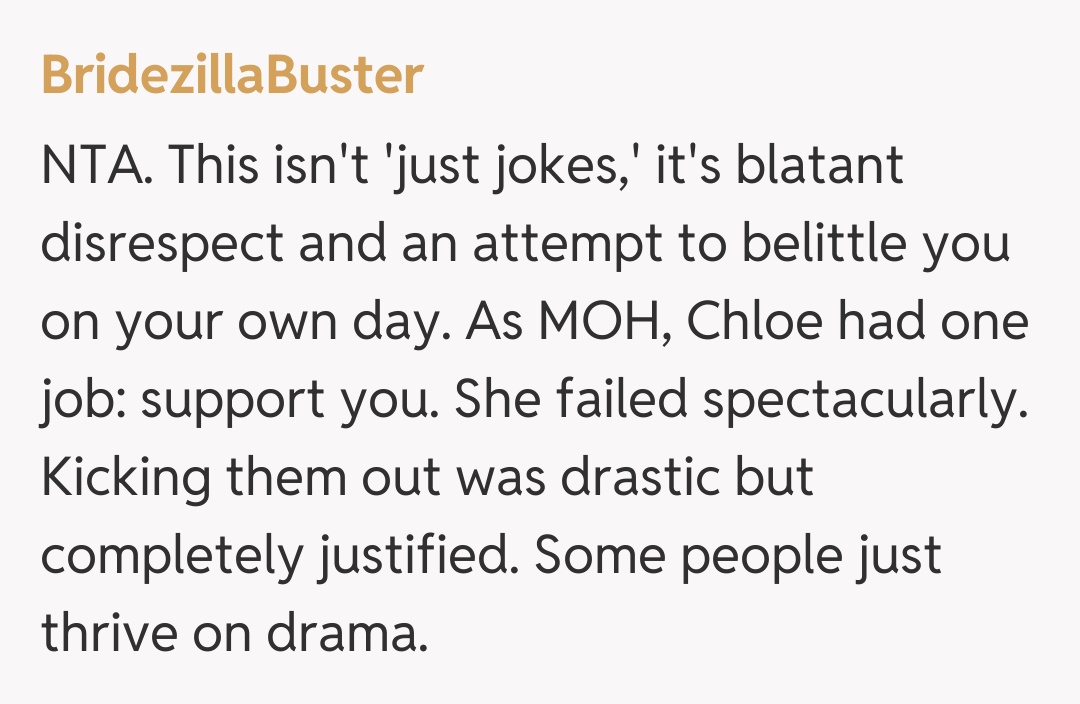Image resolution: width=1080 pixels, height=704 pixels.
Task: Click the word 'Kicking' in the comment
Action: 125,478
